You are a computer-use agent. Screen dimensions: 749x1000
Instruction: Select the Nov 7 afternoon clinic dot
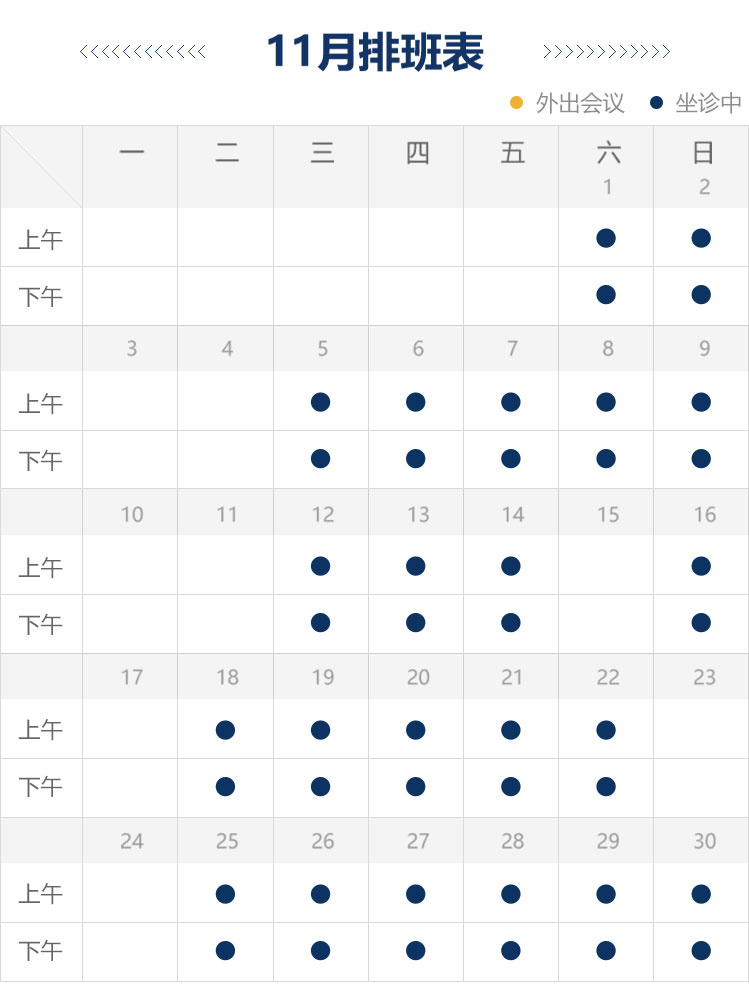pyautogui.click(x=511, y=459)
